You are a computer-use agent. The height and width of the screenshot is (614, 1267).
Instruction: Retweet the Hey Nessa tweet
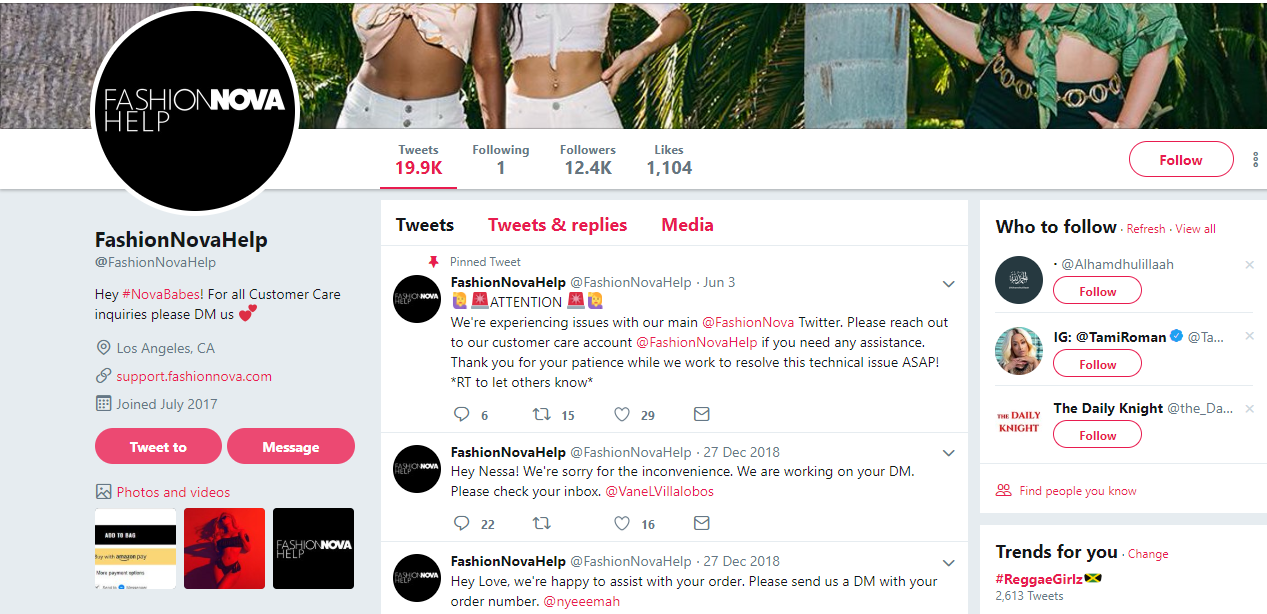(541, 523)
